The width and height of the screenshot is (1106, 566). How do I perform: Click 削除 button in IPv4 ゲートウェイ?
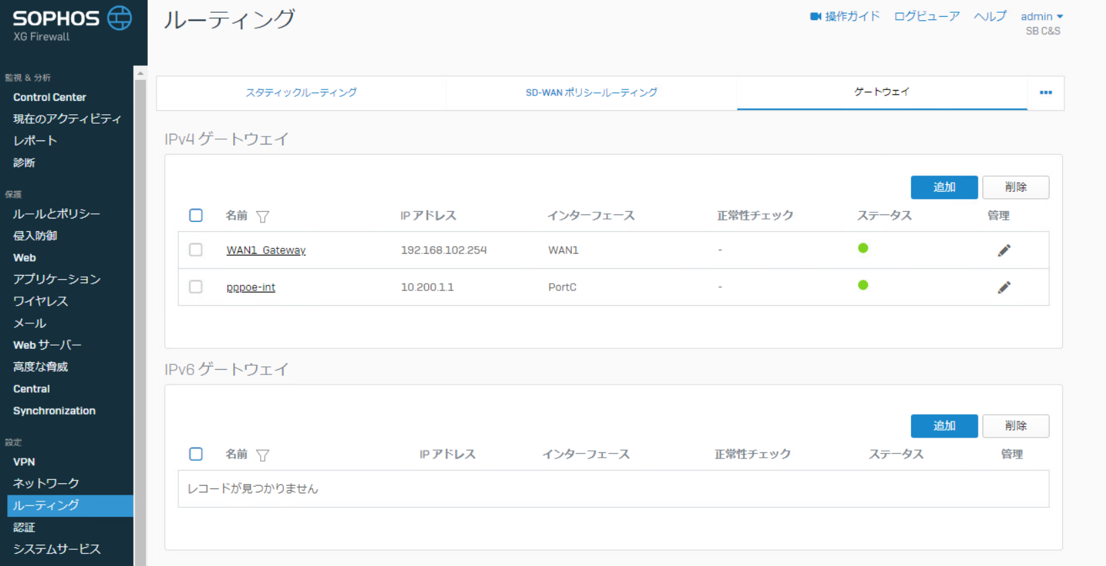pyautogui.click(x=1016, y=187)
